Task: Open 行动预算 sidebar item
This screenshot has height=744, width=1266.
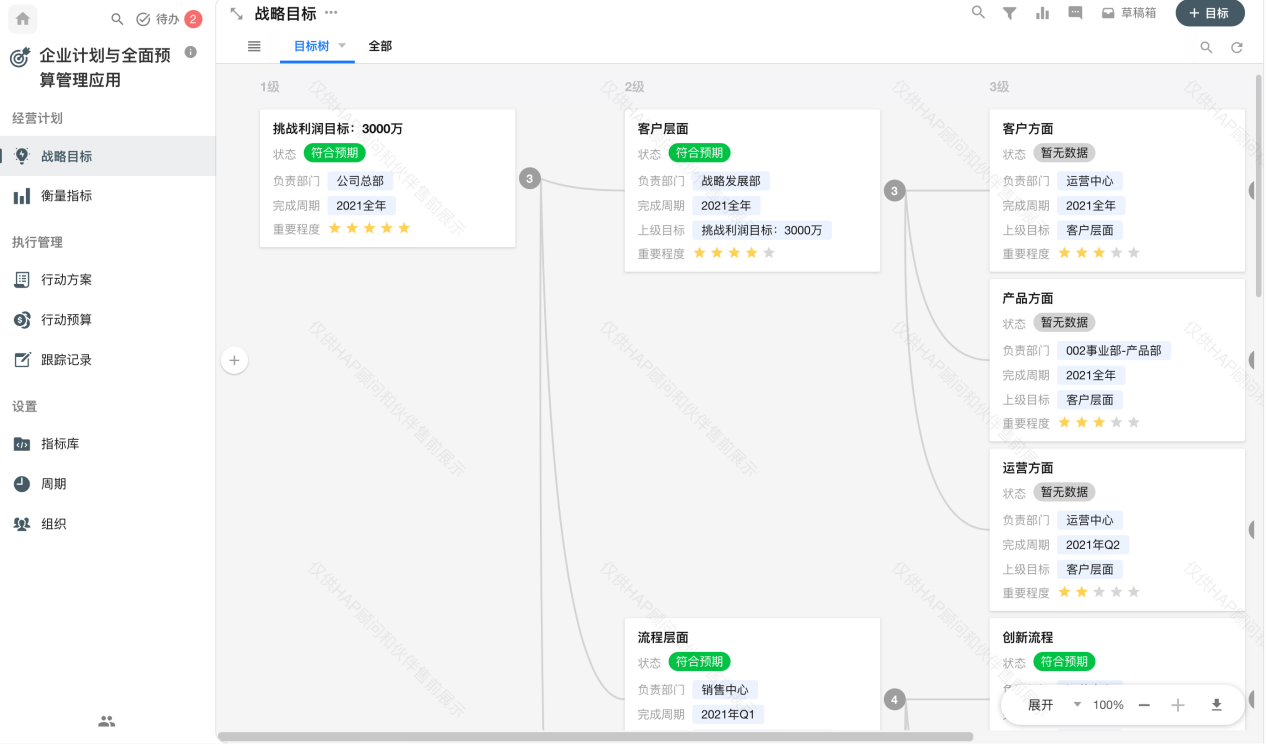Action: pos(108,320)
